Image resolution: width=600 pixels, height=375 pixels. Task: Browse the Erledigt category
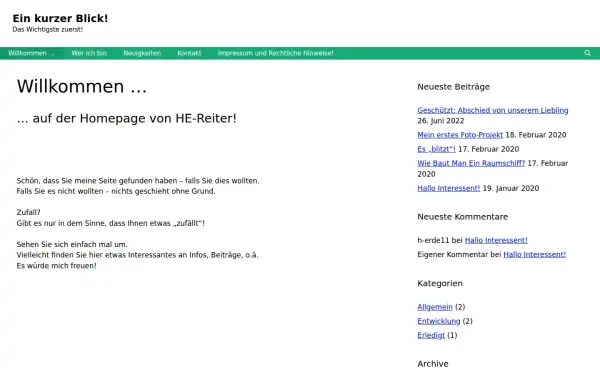[x=431, y=335]
